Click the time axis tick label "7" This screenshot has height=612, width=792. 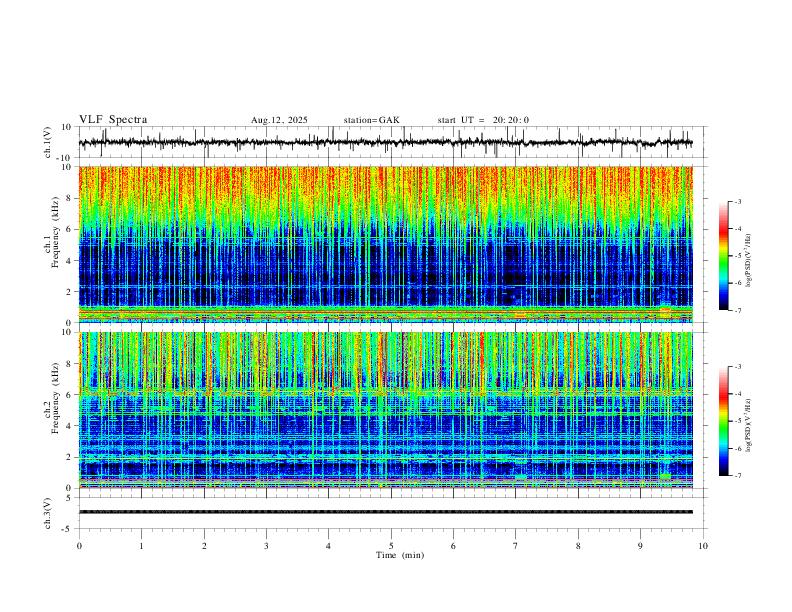516,546
